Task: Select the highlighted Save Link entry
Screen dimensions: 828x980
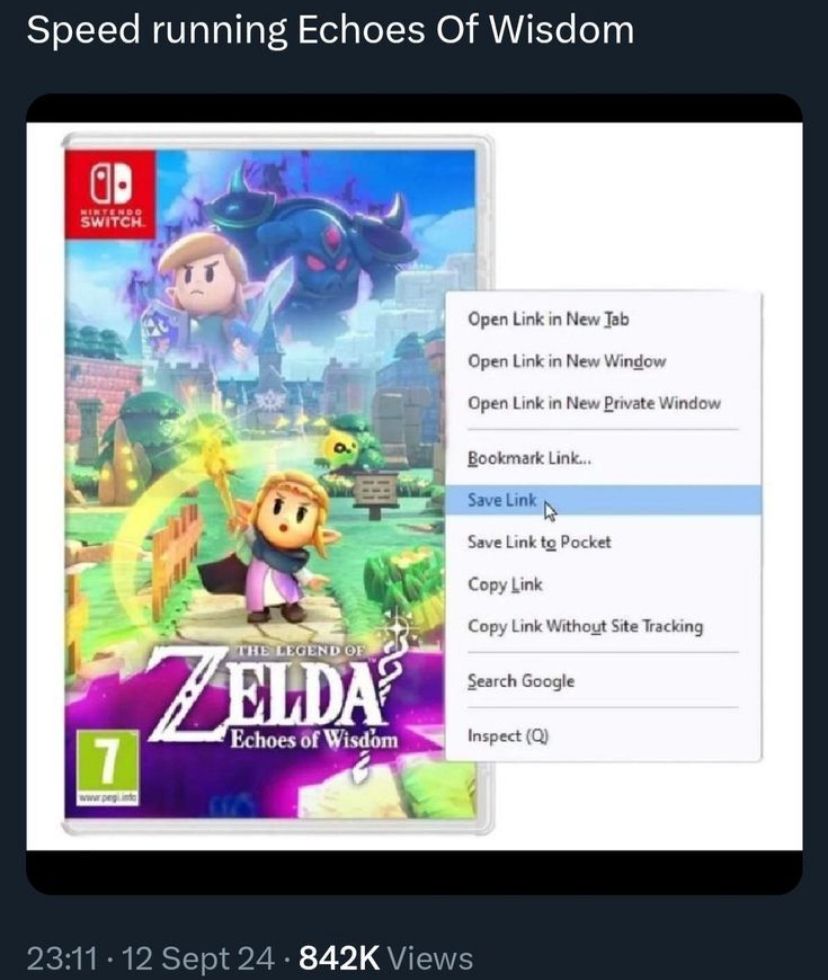Action: point(604,500)
